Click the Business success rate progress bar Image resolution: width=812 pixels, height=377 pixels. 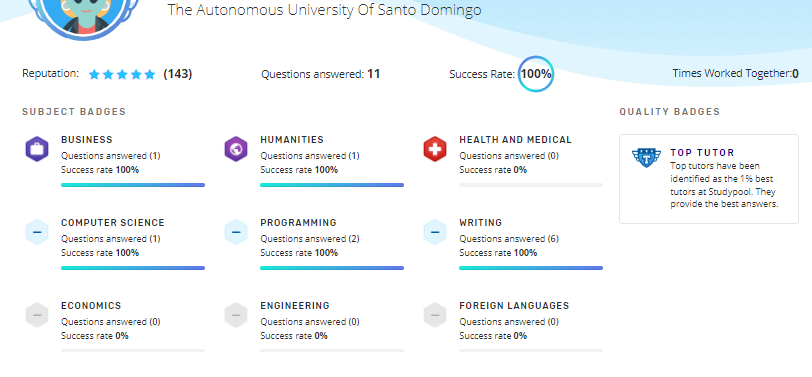click(133, 185)
